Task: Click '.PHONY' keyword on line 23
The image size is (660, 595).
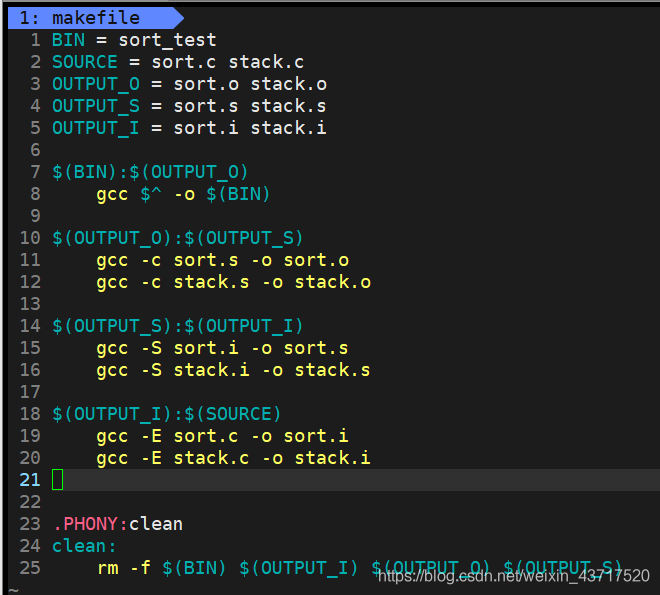Action: pyautogui.click(x=85, y=524)
